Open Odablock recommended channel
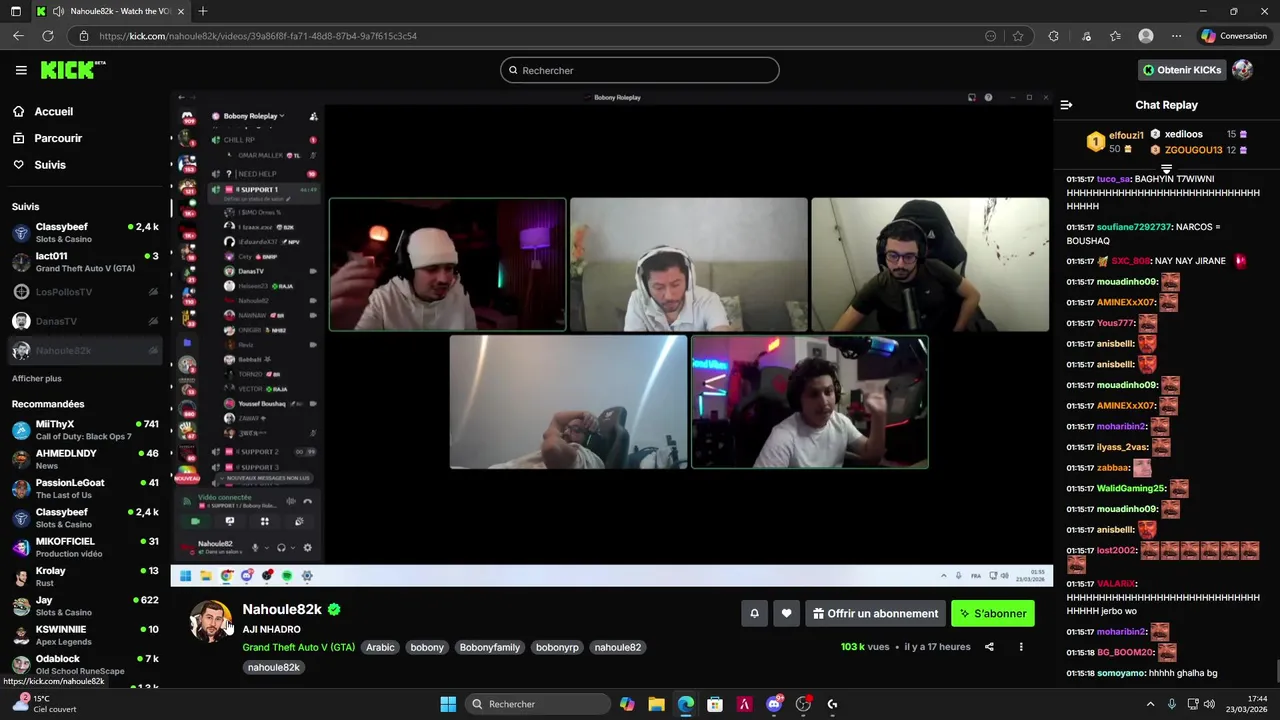This screenshot has width=1280, height=720. point(85,665)
